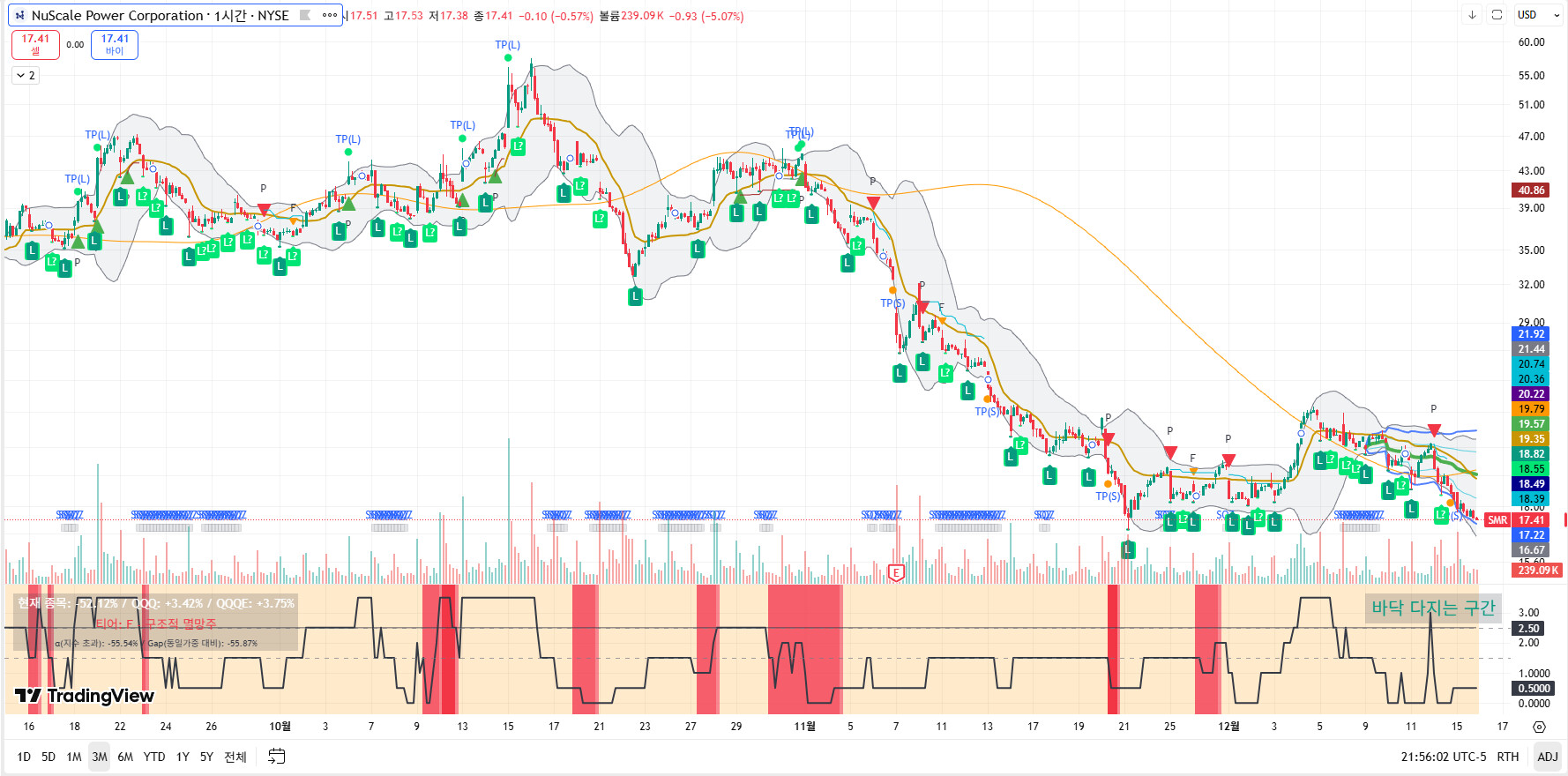Open the three-dot more menu in legend

coord(330,15)
